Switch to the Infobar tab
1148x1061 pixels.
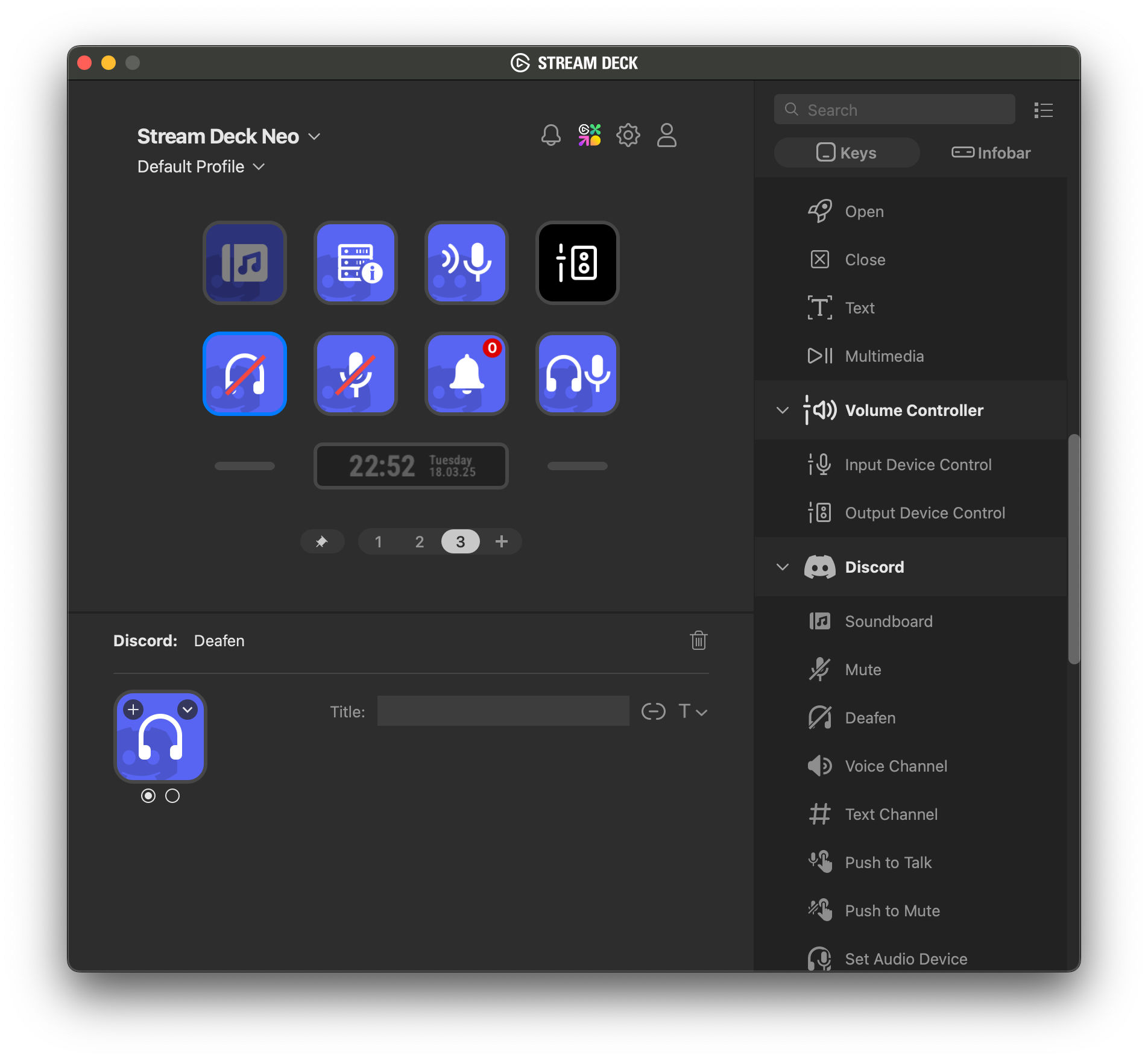coord(991,153)
